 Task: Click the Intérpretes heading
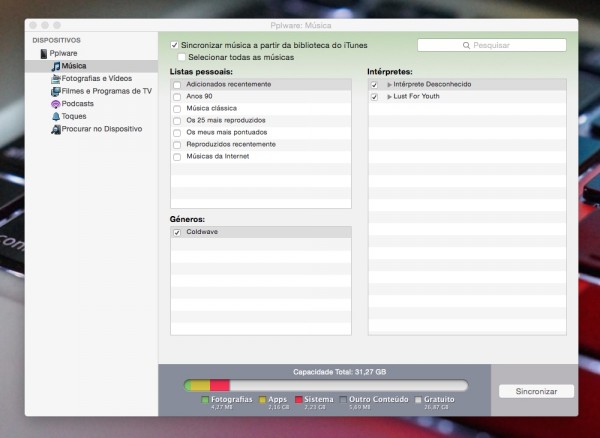coord(390,72)
